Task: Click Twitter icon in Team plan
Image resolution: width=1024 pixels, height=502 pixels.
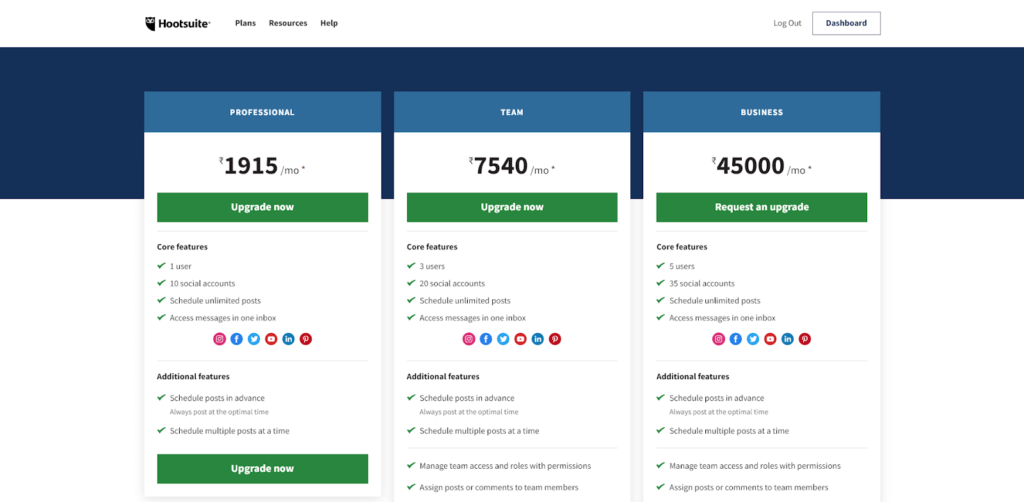Action: click(x=503, y=339)
